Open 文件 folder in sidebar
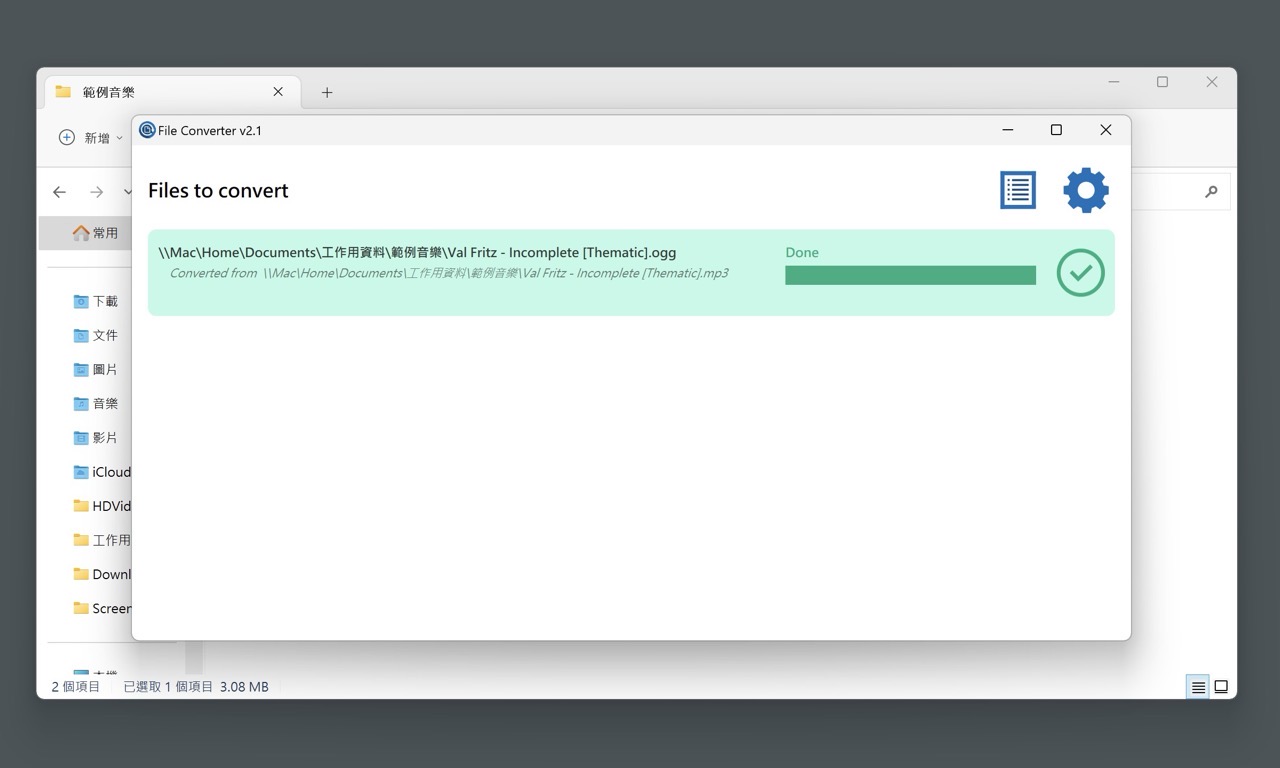1280x768 pixels. [96, 335]
